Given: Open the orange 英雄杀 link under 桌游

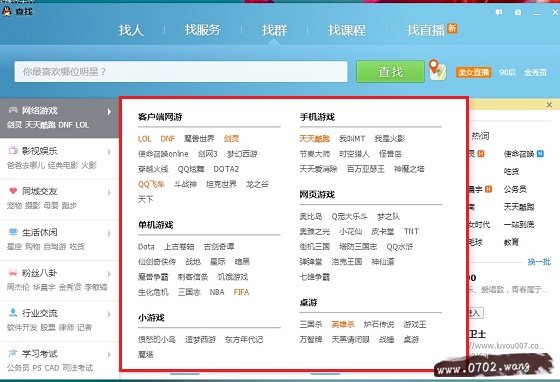Looking at the screenshot, I should [342, 324].
